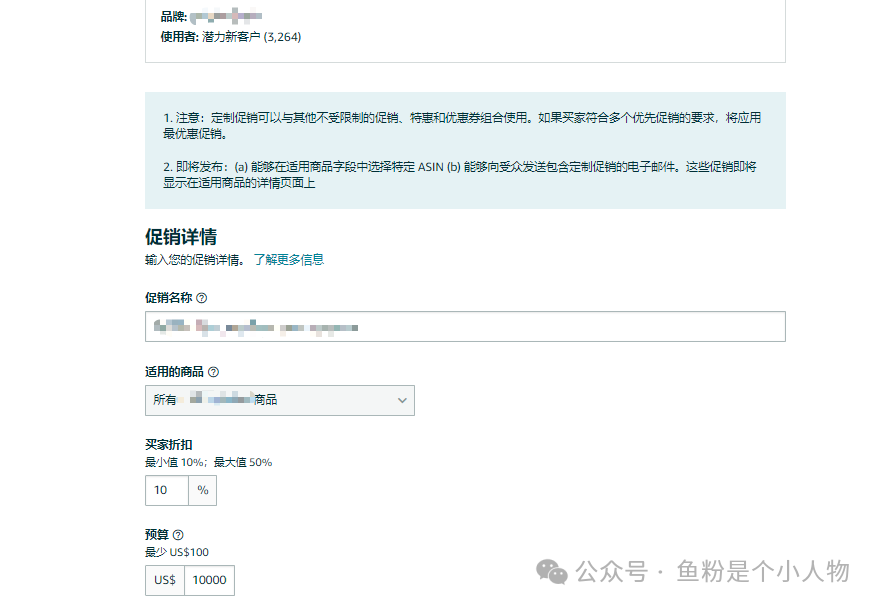Click the 最小值 10%；最大值 50% hint
Screen dimensions: 877x606
tap(209, 463)
